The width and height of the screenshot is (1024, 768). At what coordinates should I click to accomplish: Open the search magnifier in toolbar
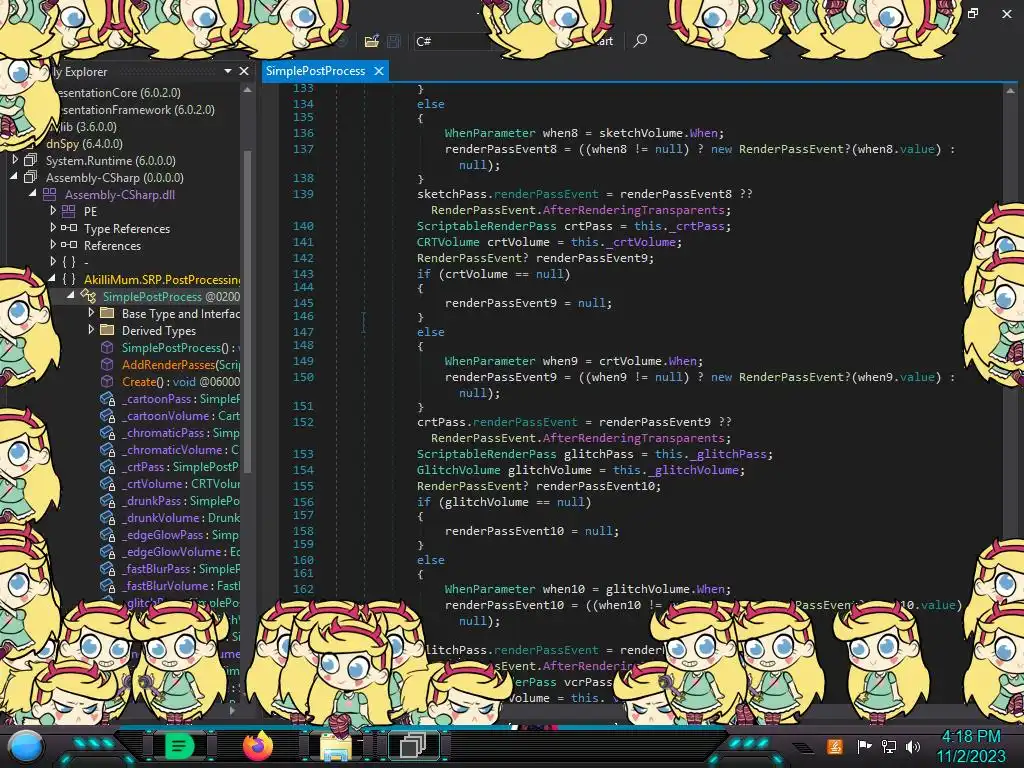(641, 40)
